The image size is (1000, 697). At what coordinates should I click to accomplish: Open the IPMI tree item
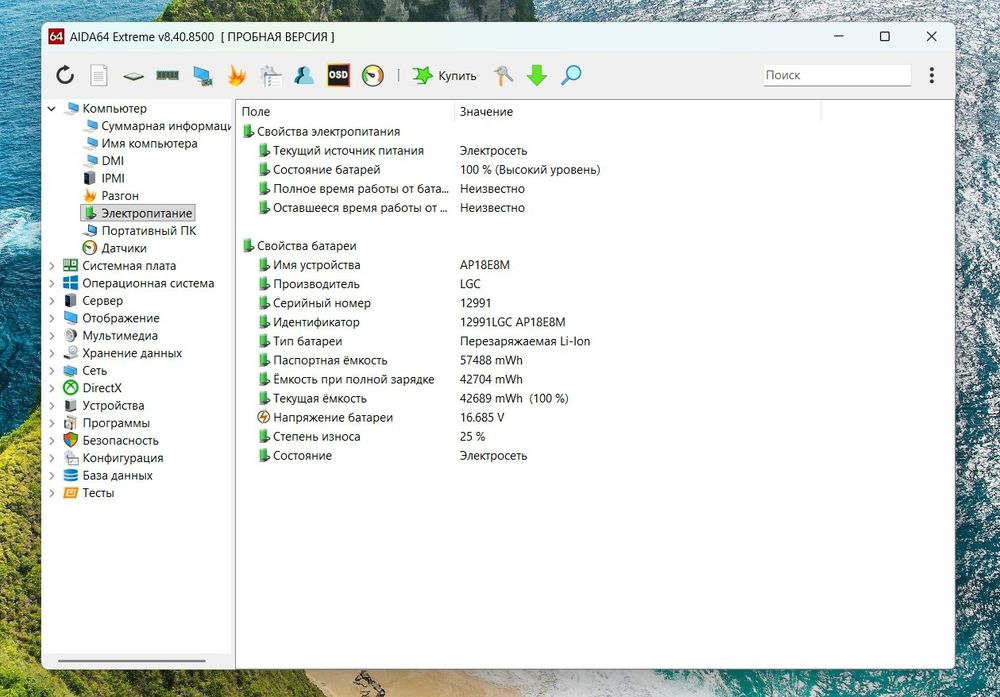[x=104, y=179]
